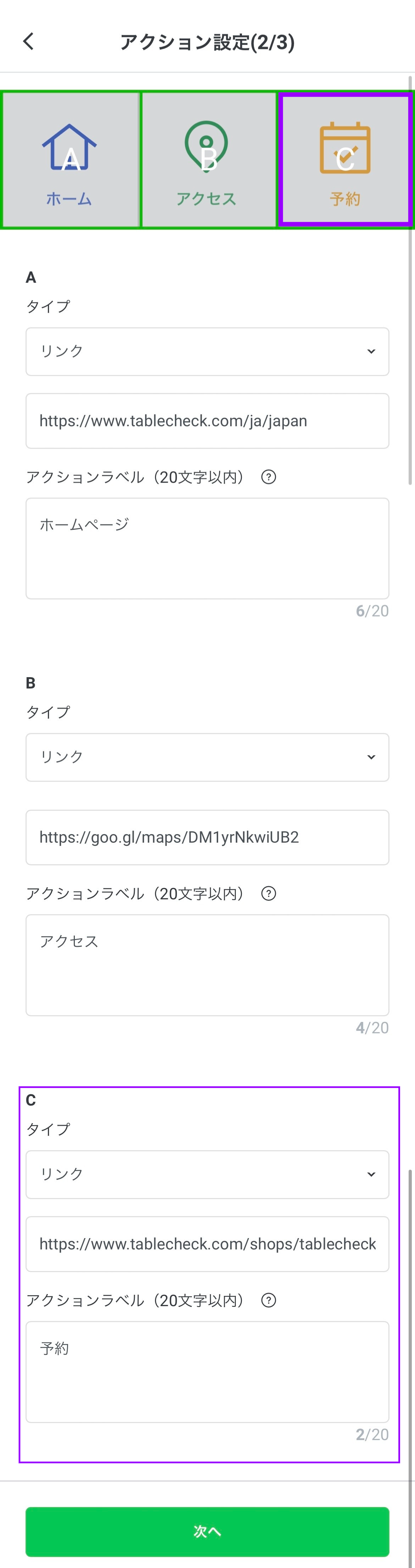Open help icon for section B action label
The image size is (415, 1568).
coord(268,893)
